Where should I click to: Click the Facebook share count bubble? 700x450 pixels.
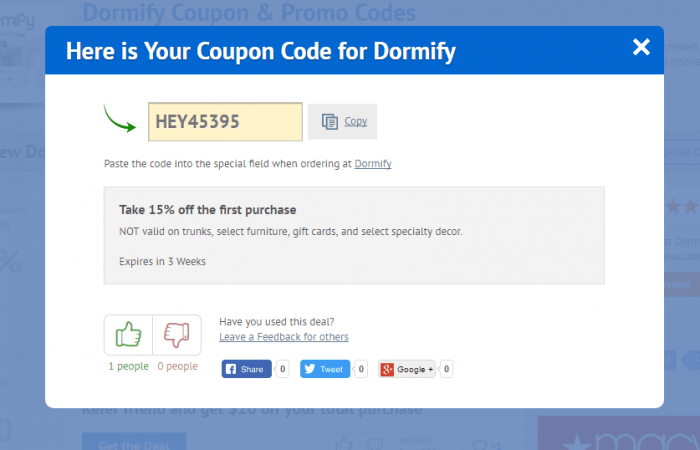pyautogui.click(x=282, y=369)
